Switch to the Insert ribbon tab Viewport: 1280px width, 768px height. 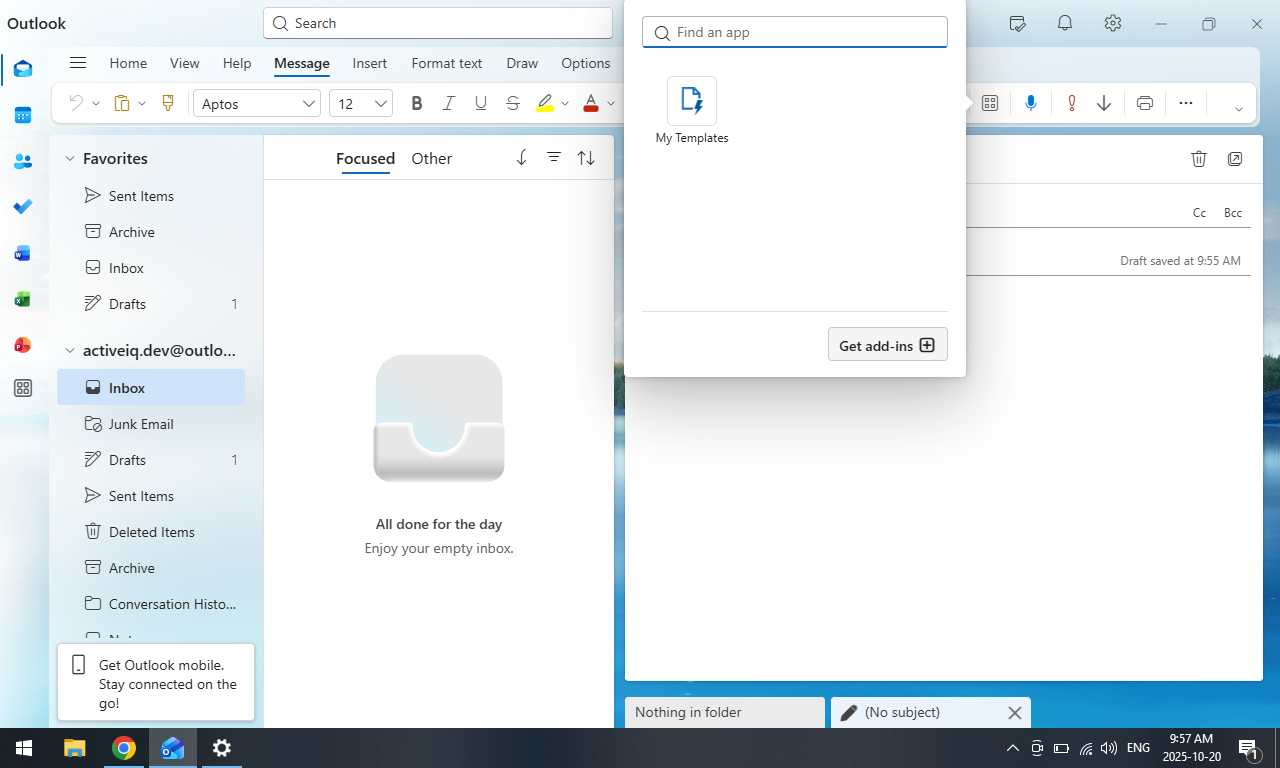click(x=369, y=63)
